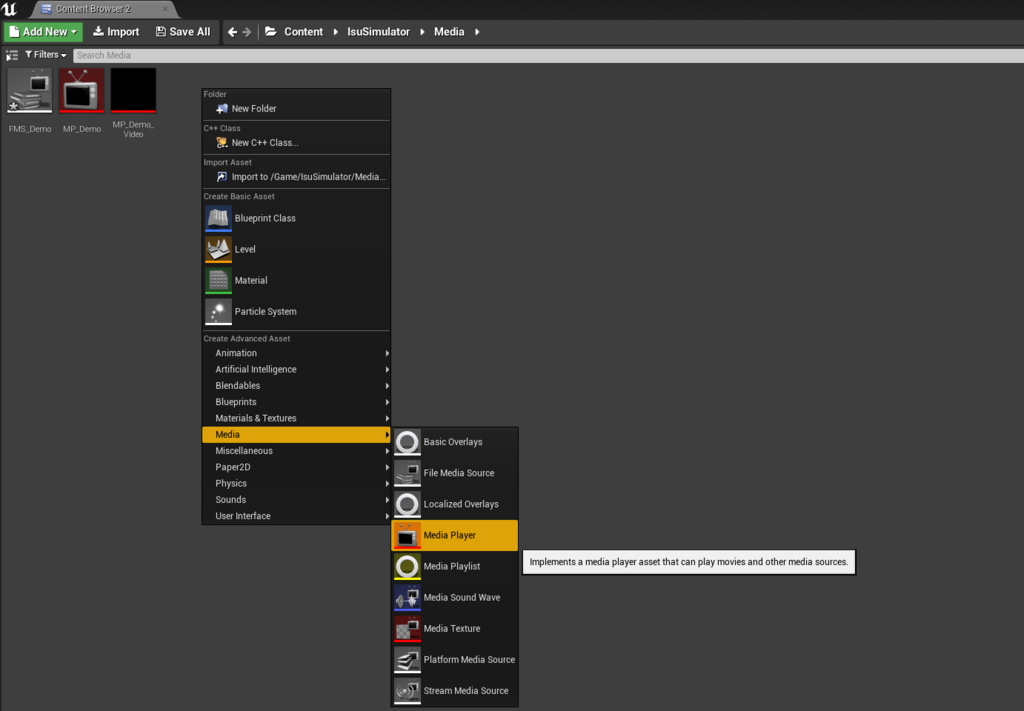Click the File Media Source icon
Screen dimensions: 1024x711
[x=407, y=473]
